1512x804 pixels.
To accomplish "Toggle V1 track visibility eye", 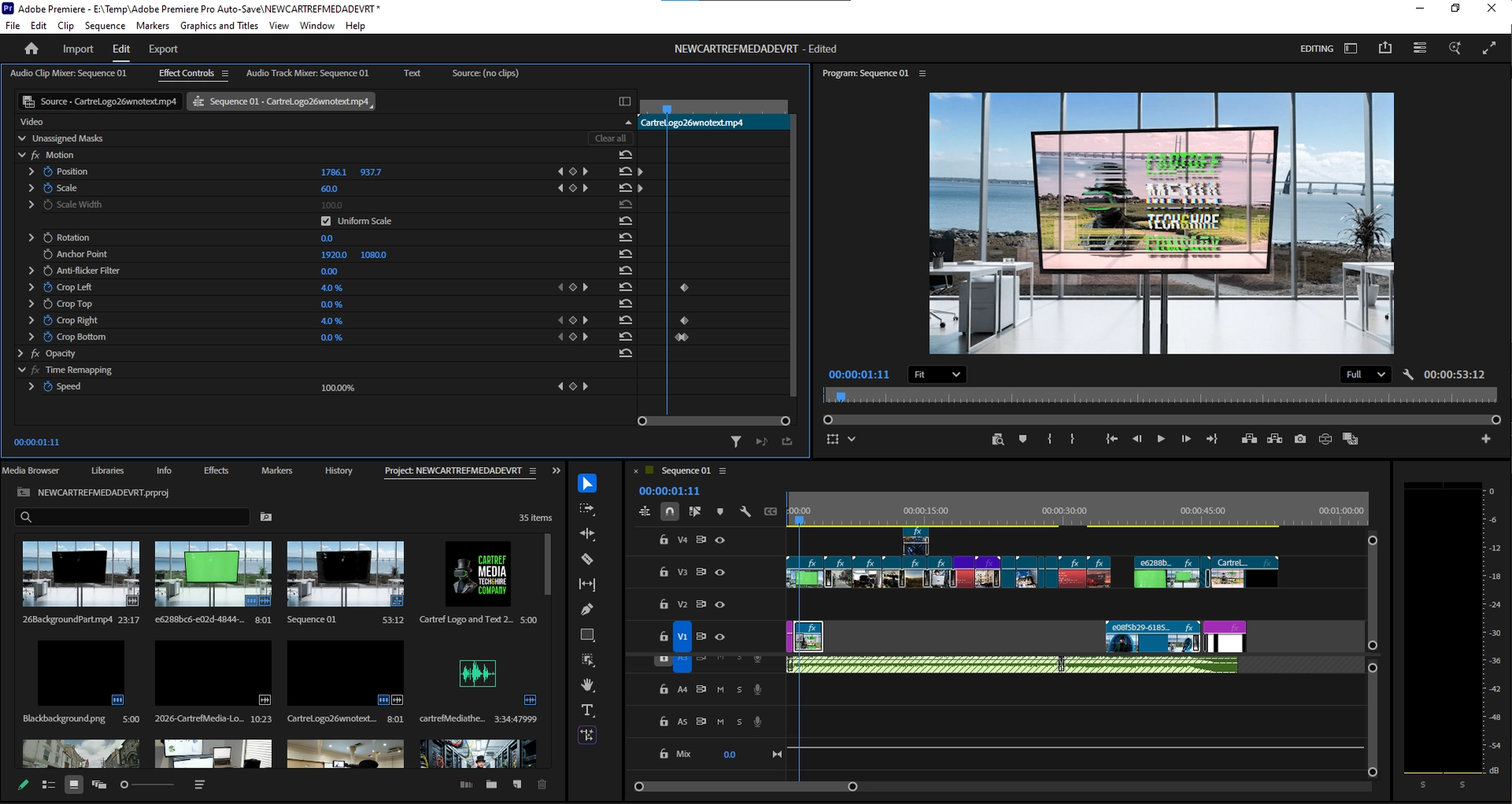I will pos(720,637).
